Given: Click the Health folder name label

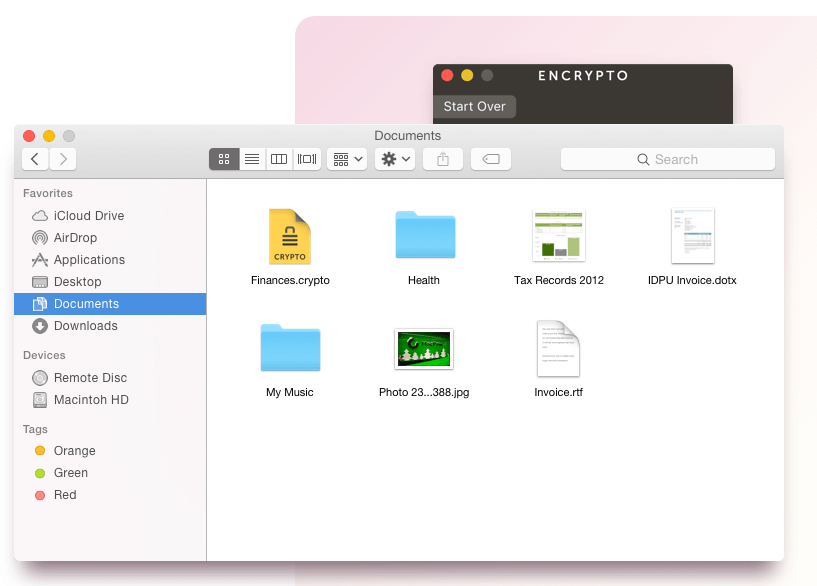Looking at the screenshot, I should [x=424, y=280].
